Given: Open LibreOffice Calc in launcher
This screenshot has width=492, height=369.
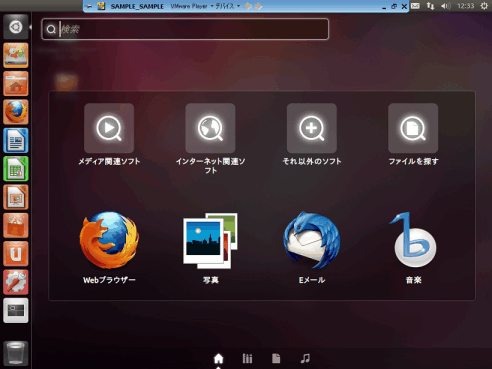Looking at the screenshot, I should (16, 169).
